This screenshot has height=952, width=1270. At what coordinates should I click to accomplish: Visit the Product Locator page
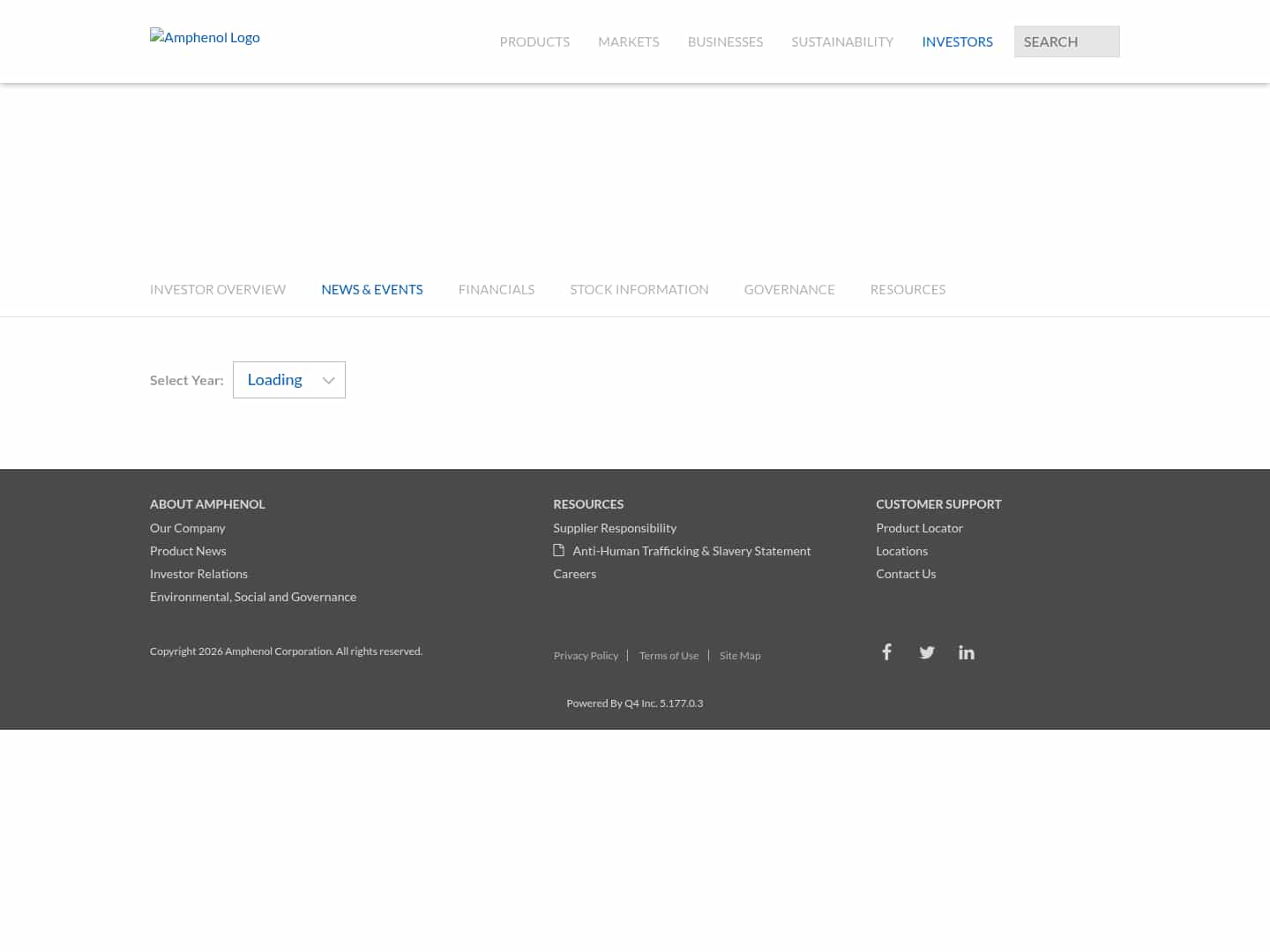(x=919, y=527)
